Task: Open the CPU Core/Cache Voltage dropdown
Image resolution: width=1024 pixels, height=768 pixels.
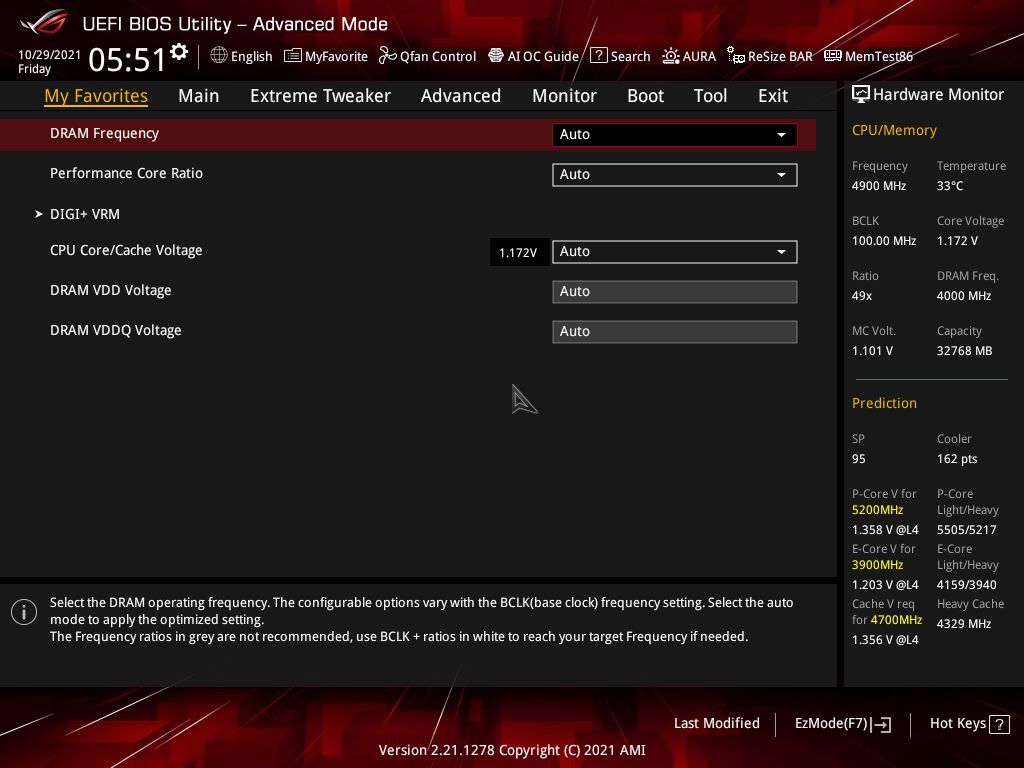Action: (x=675, y=251)
